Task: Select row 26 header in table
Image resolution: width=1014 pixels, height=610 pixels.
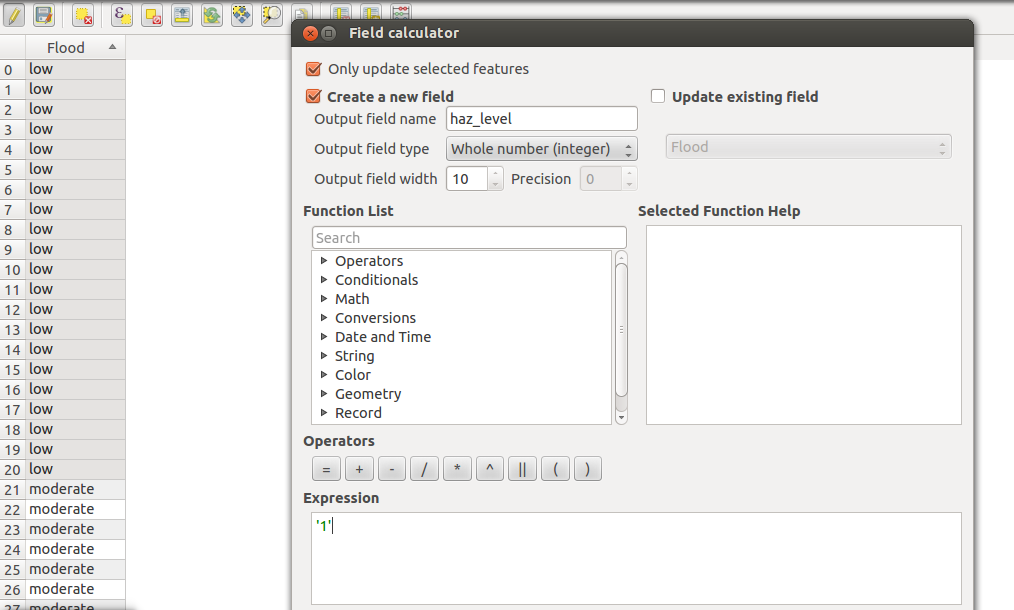Action: click(x=13, y=589)
